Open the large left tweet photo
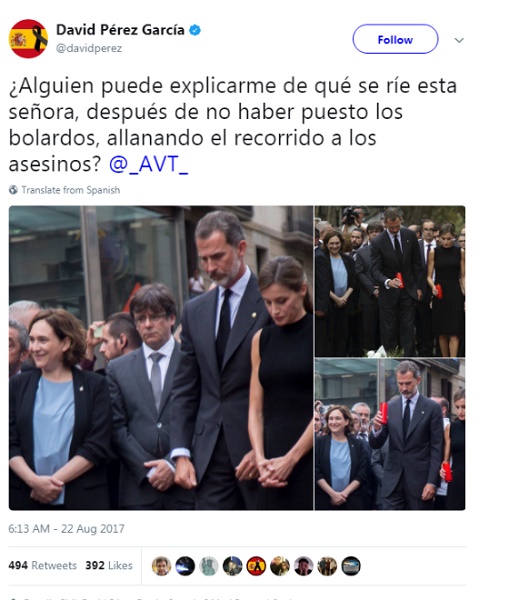Viewport: 529px width, 600px height. point(161,358)
